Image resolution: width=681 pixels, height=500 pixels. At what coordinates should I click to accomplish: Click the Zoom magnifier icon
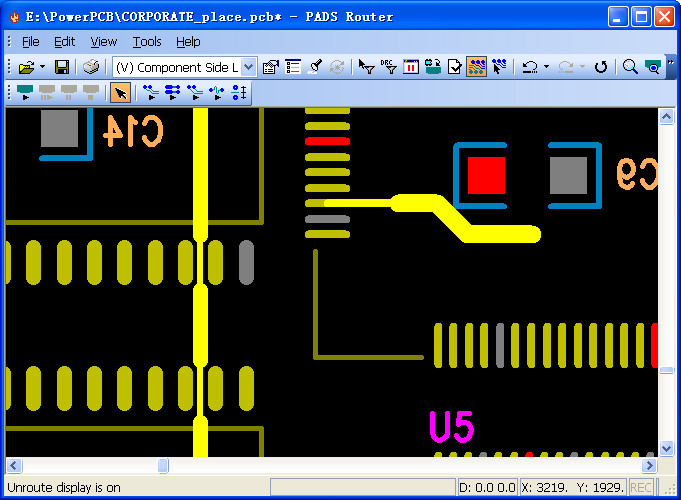[x=631, y=67]
